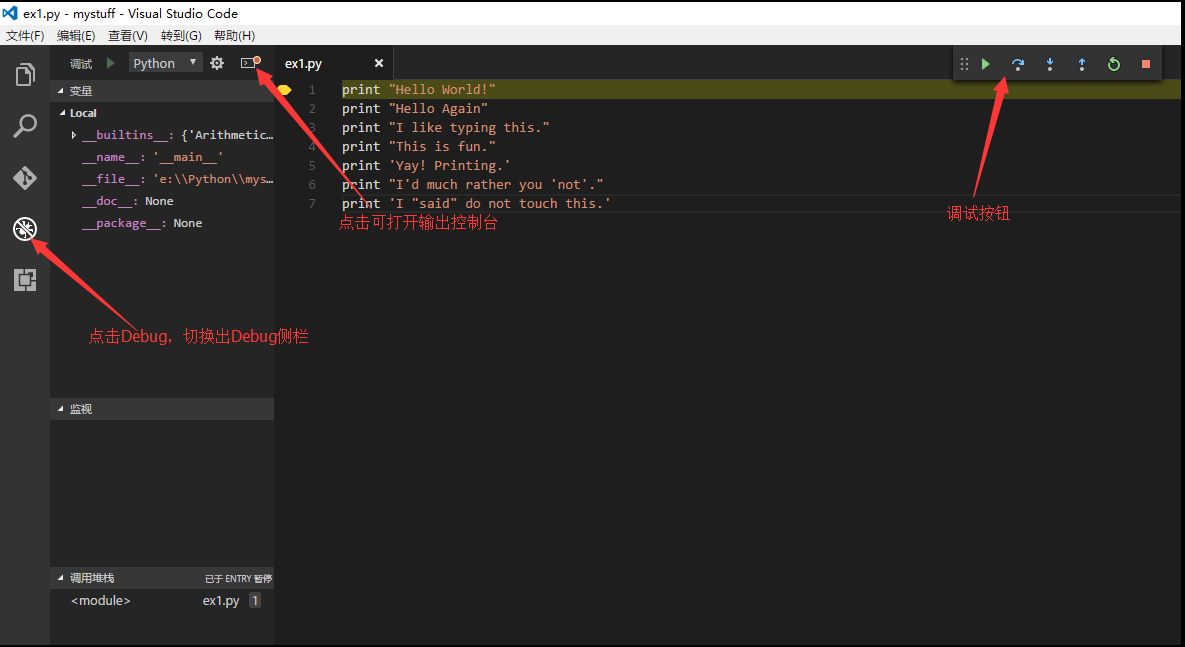Image resolution: width=1185 pixels, height=647 pixels.
Task: Select the __name__ variable row
Action: [x=162, y=157]
